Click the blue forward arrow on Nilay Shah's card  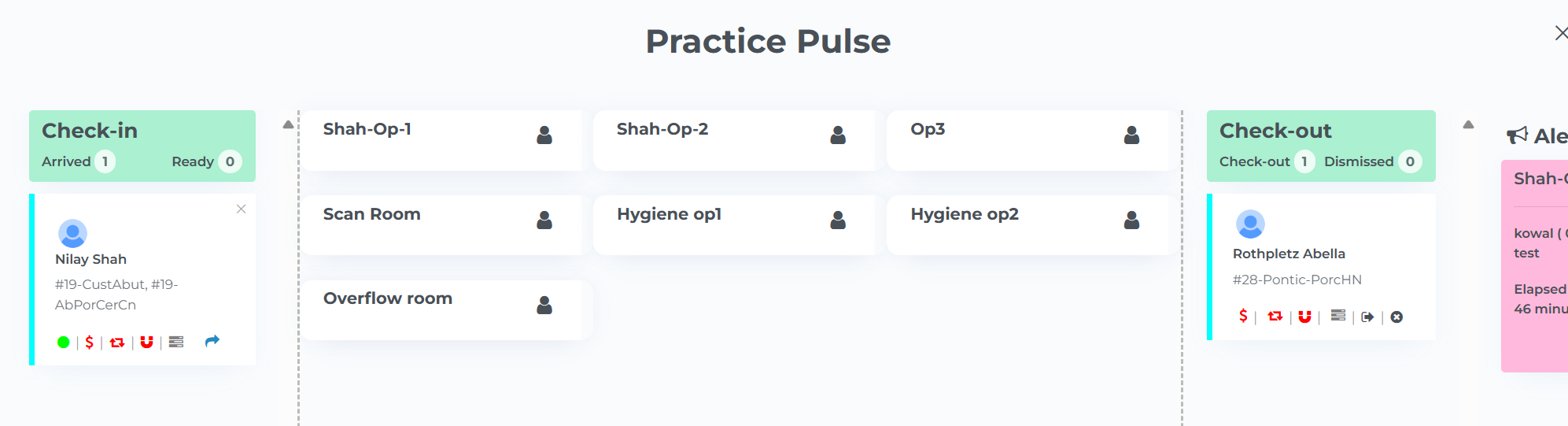pyautogui.click(x=212, y=341)
